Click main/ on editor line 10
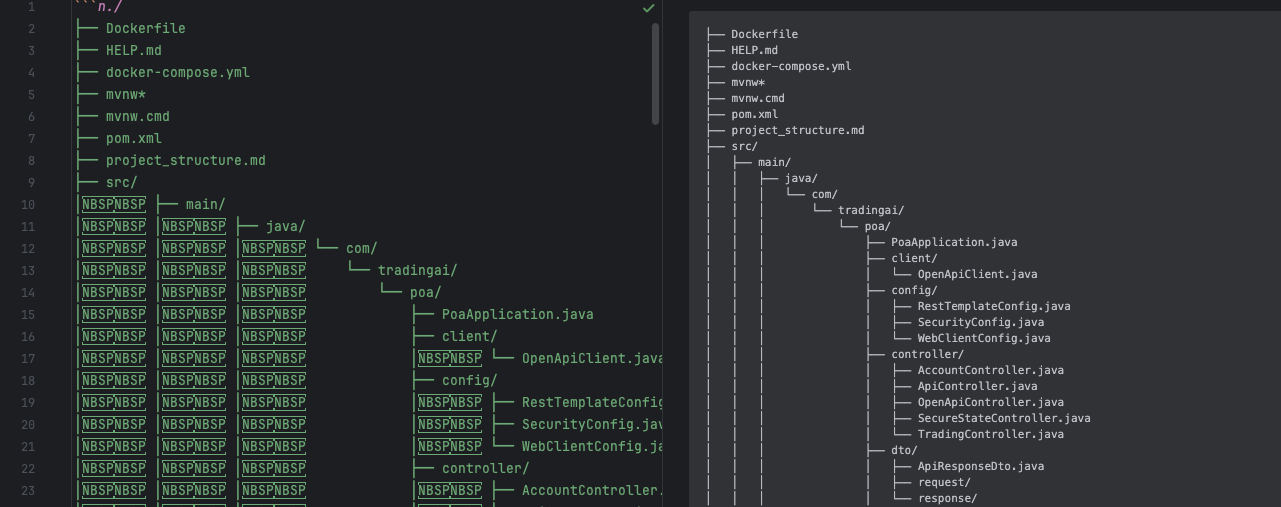Screen dimensions: 1281x507 [206, 204]
